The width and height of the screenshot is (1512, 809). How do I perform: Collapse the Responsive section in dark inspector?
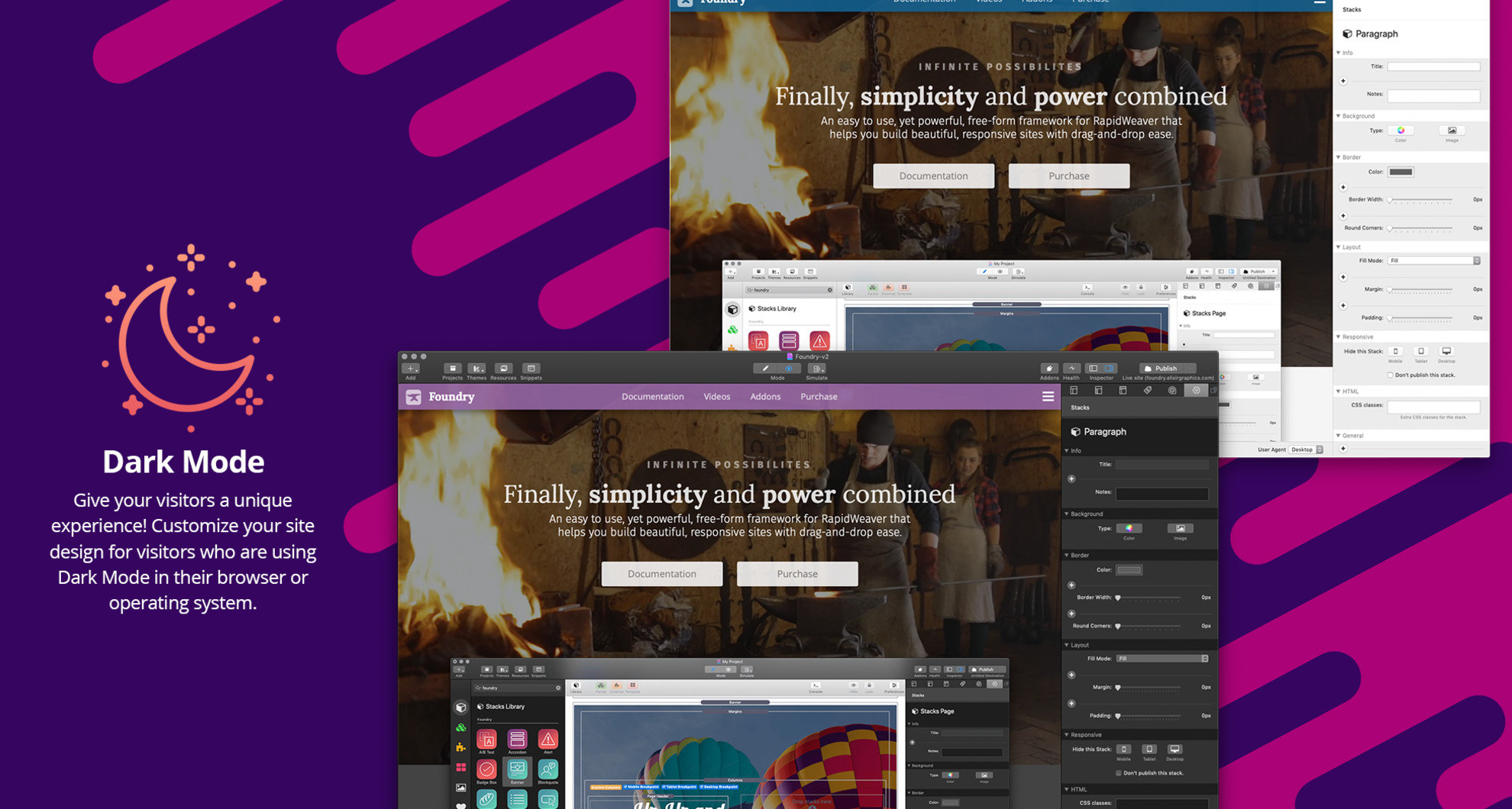(1067, 735)
